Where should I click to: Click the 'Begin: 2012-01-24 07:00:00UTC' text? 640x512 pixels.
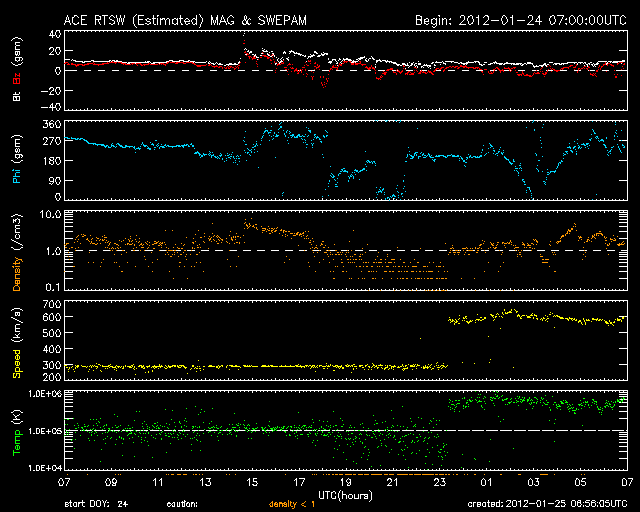click(x=521, y=20)
